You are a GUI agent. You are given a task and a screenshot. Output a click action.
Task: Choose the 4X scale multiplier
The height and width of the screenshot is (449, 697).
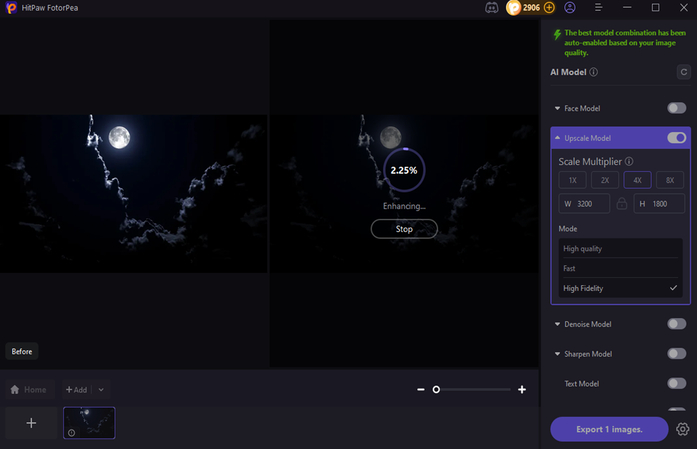(x=637, y=180)
